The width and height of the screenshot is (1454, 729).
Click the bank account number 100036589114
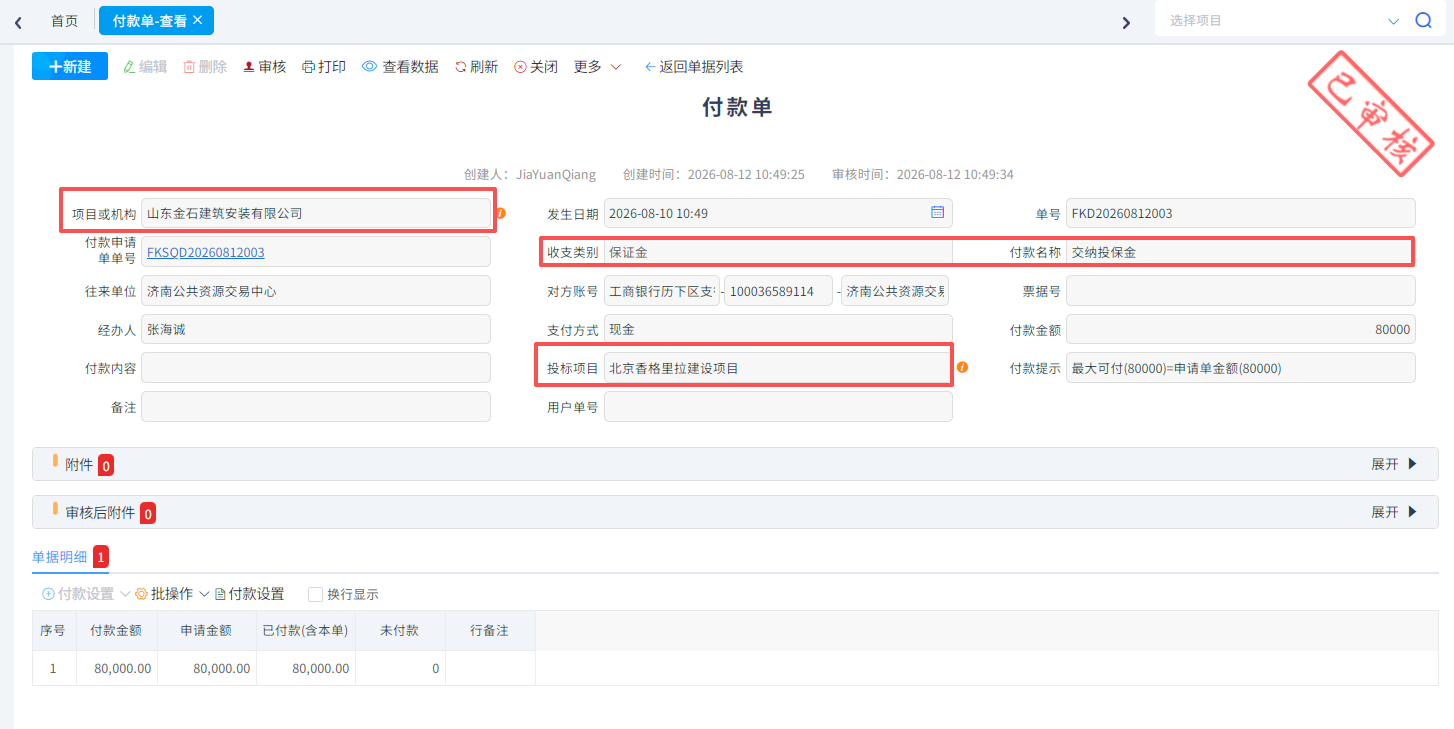point(780,291)
